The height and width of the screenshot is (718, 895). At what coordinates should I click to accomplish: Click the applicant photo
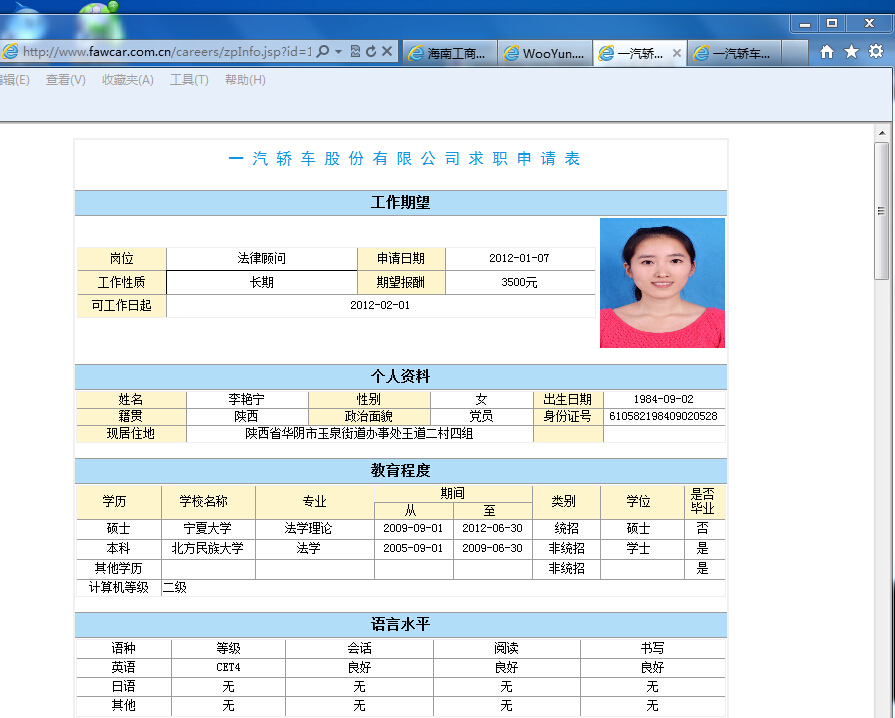pos(662,283)
